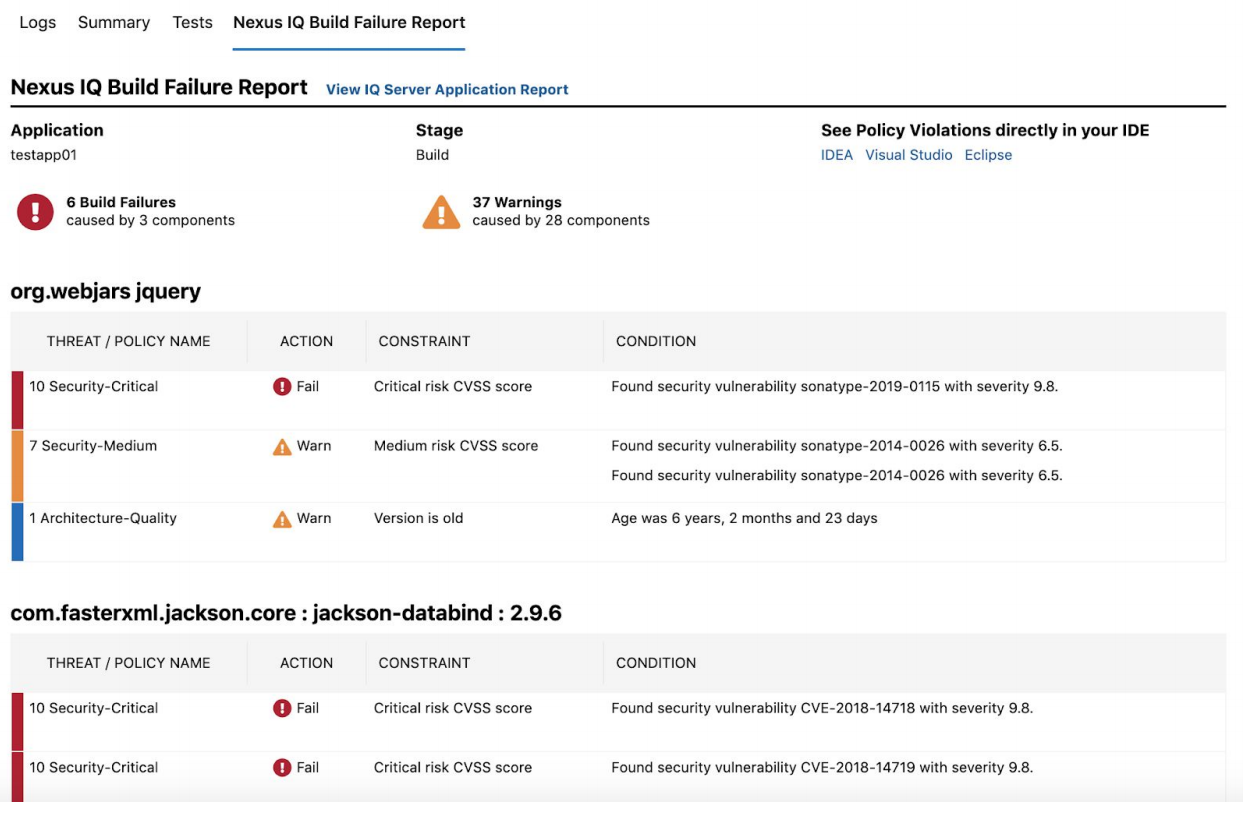Click sonatype-2019-0115 vulnerability condition text
Viewport: 1244px width, 814px height.
[835, 386]
